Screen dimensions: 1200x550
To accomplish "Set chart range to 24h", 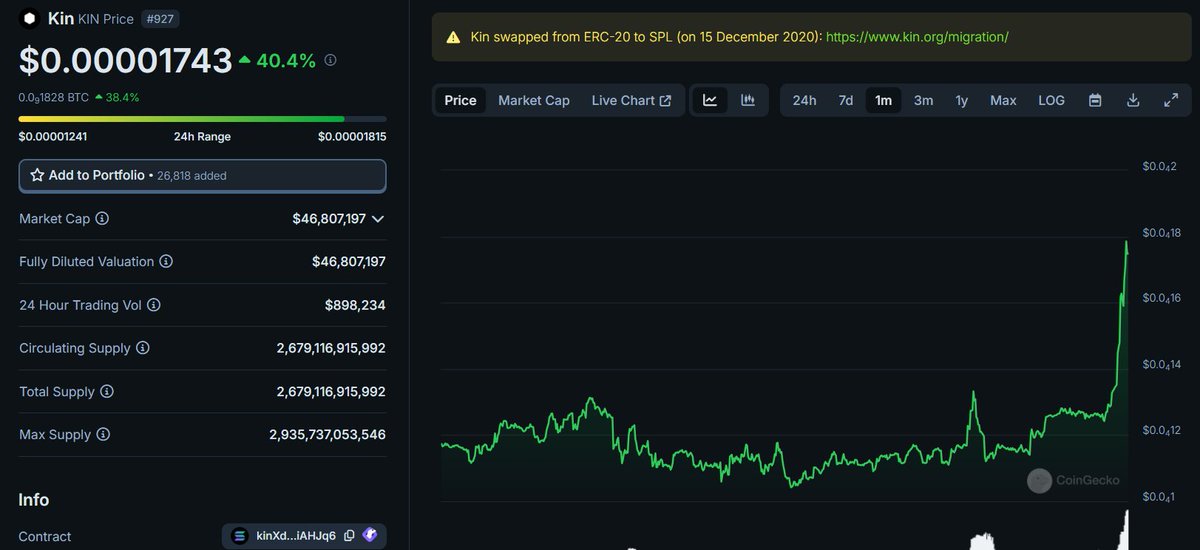I will (804, 100).
